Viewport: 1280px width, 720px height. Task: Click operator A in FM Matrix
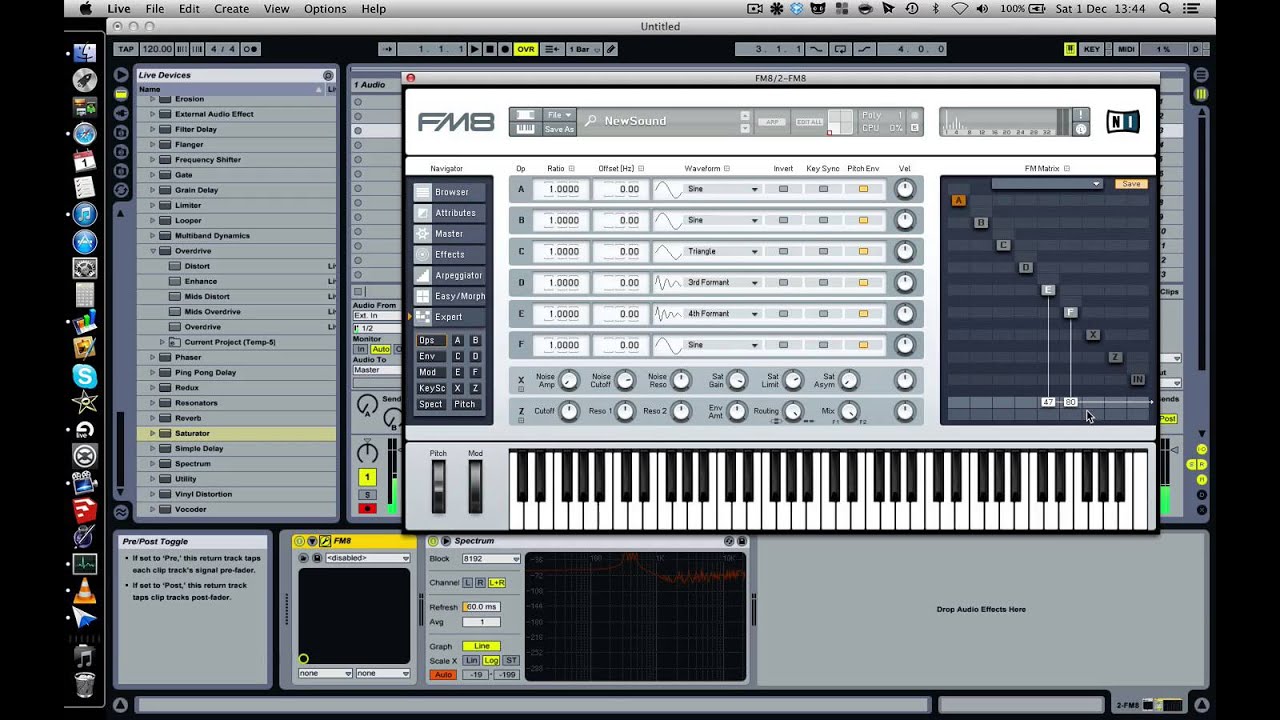click(958, 201)
